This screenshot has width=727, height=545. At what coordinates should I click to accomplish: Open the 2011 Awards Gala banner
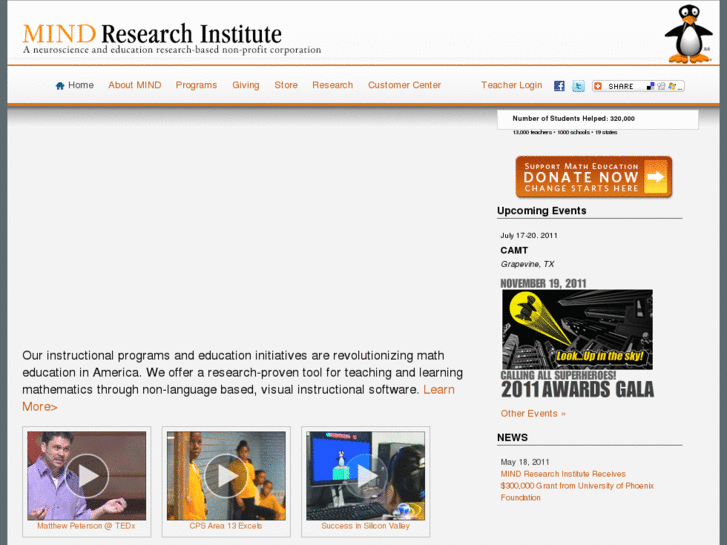tap(577, 338)
